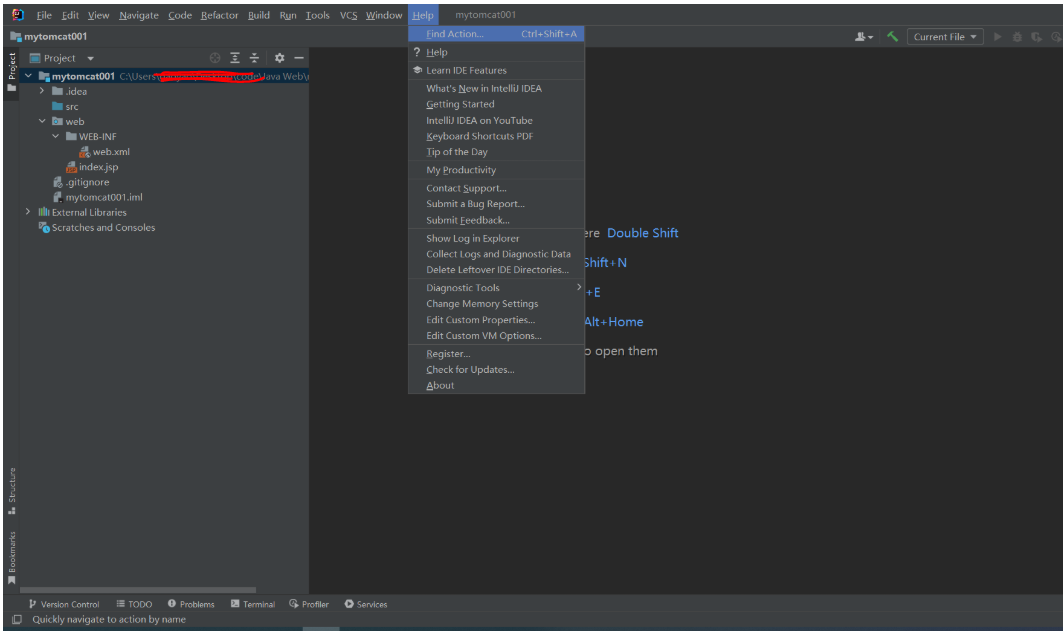Choose Learn IDE Features
Viewport: 1063px width, 631px height.
(496, 70)
